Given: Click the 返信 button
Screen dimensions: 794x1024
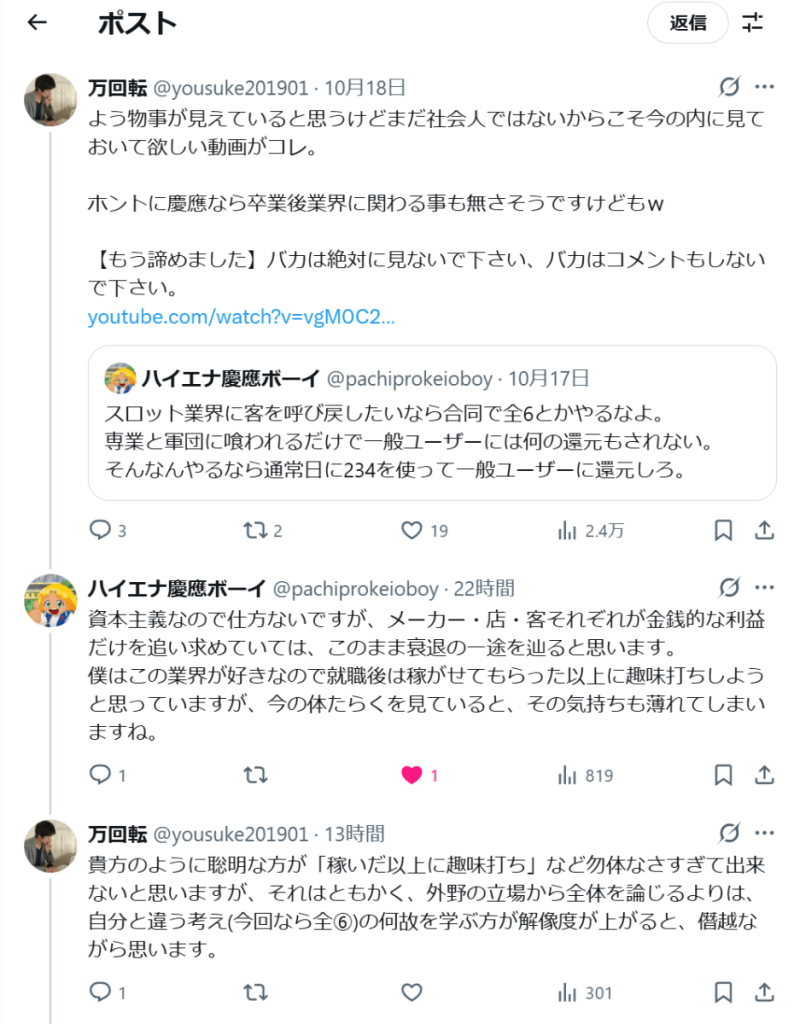Looking at the screenshot, I should tap(688, 23).
